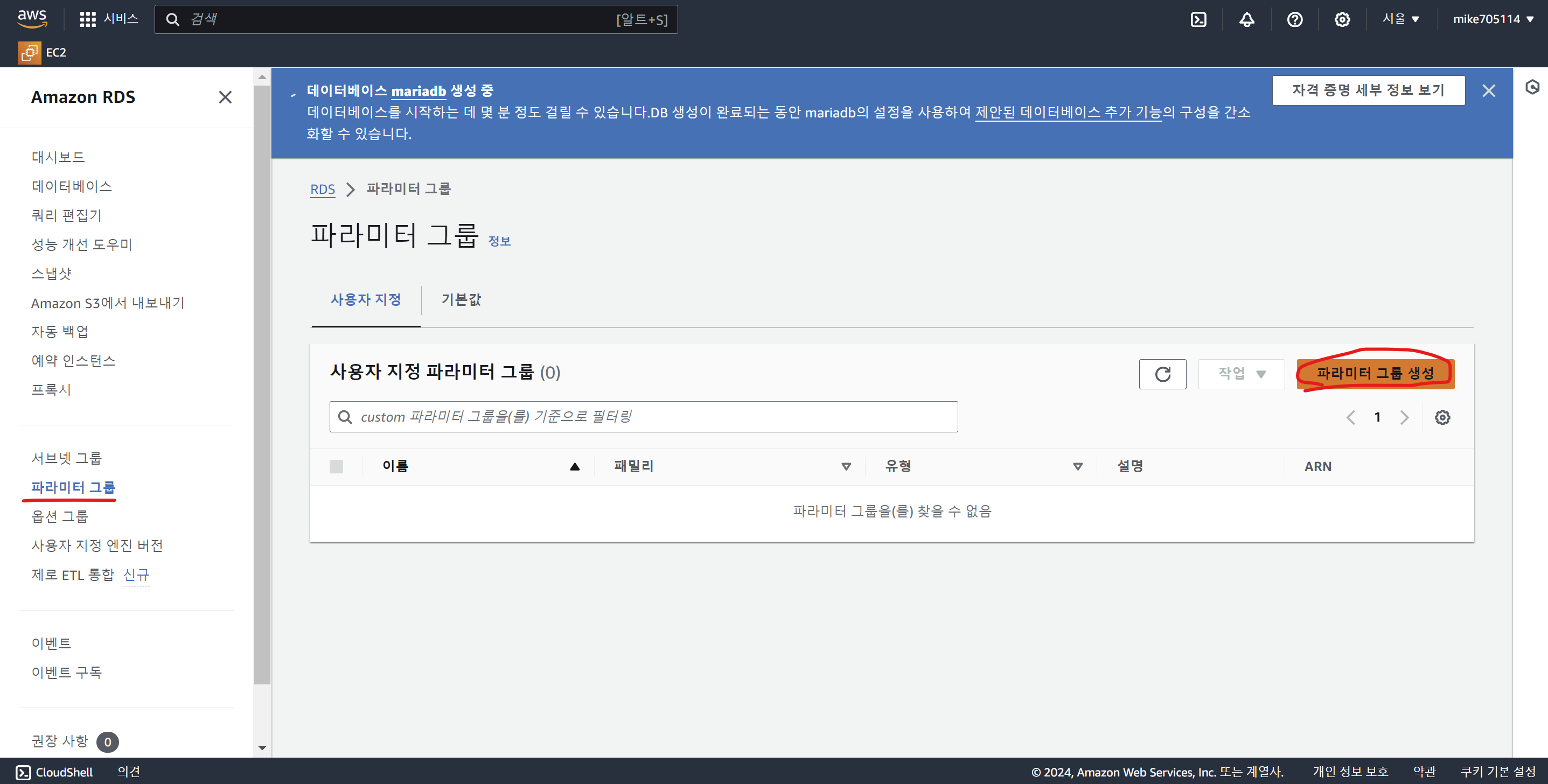
Task: Expand the 작업 actions dropdown
Action: point(1241,374)
